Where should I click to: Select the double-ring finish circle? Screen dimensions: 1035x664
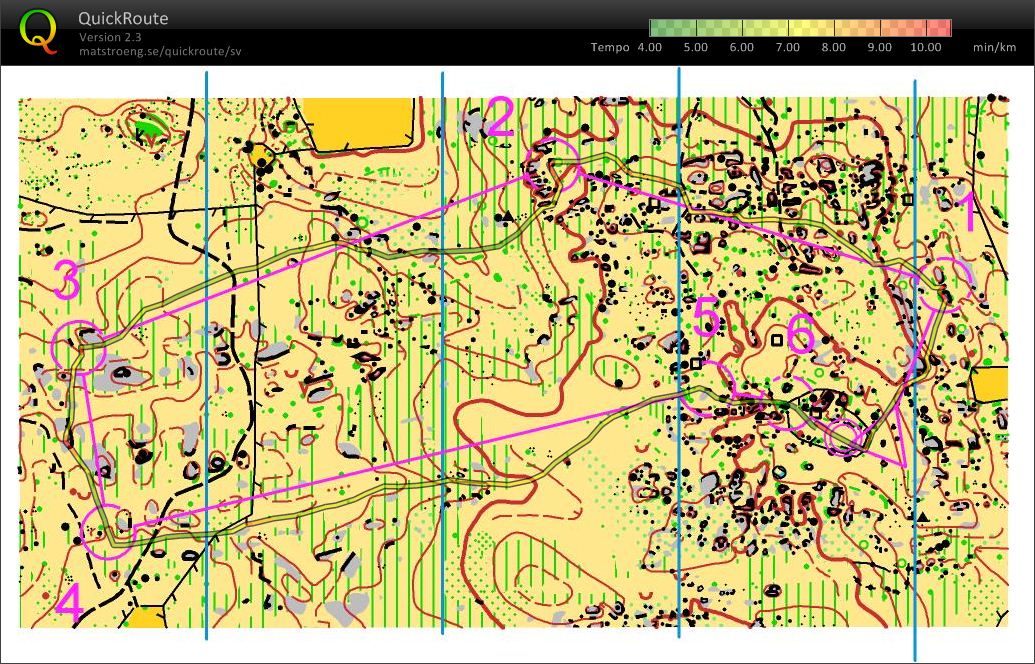point(845,437)
